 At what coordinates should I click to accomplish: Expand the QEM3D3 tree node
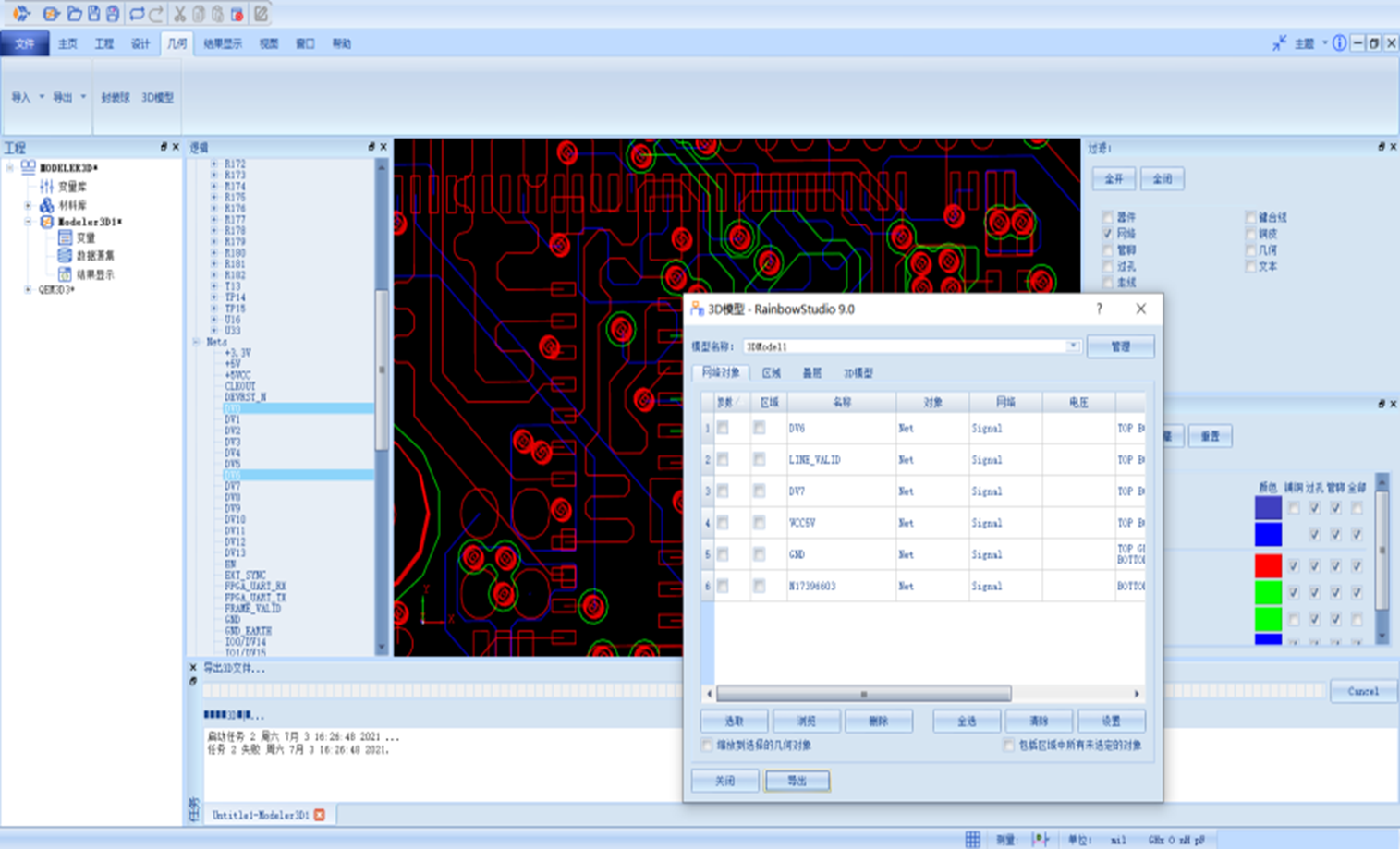[28, 290]
